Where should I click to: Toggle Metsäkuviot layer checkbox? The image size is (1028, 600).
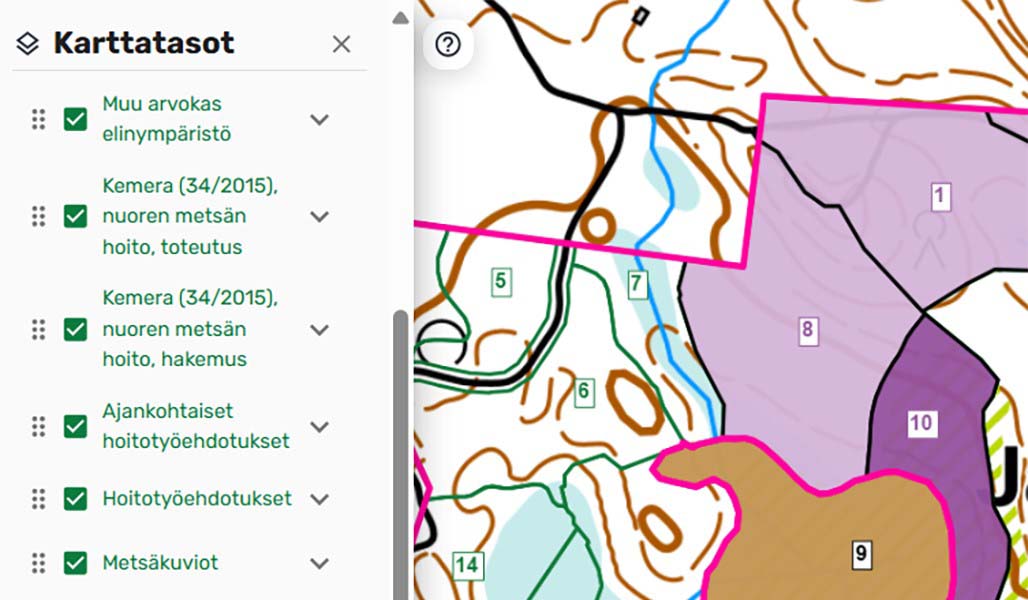pos(75,563)
